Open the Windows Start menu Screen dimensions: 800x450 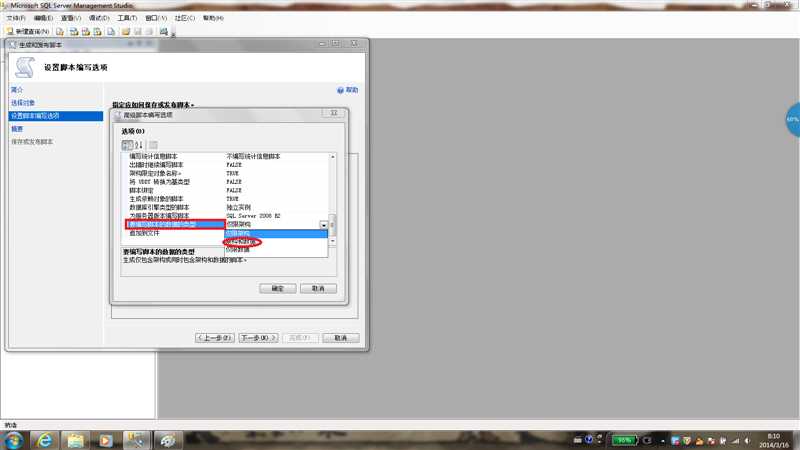13,440
